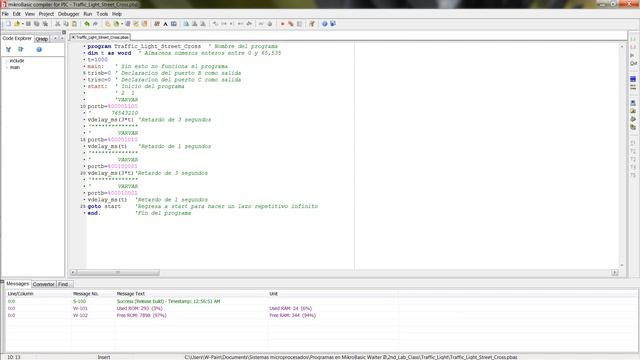This screenshot has width=640, height=360.
Task: Click the In button in right sidebar
Action: [x=633, y=56]
